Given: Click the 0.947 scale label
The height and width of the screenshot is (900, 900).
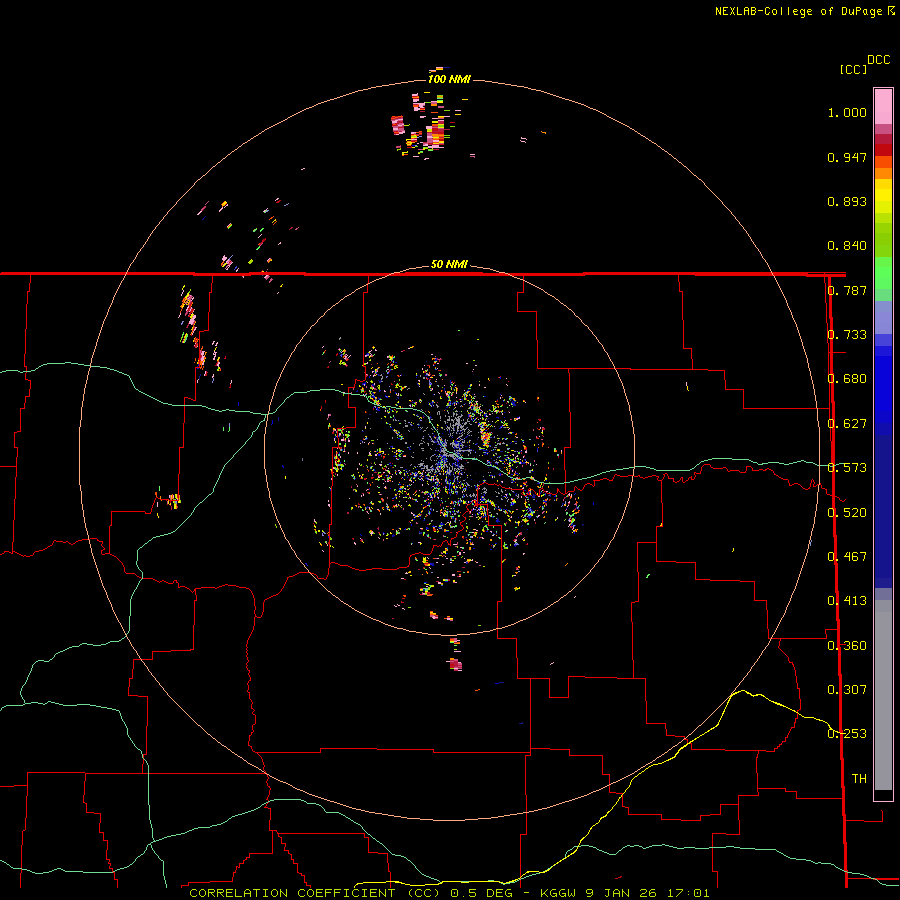Looking at the screenshot, I should click(x=847, y=157).
